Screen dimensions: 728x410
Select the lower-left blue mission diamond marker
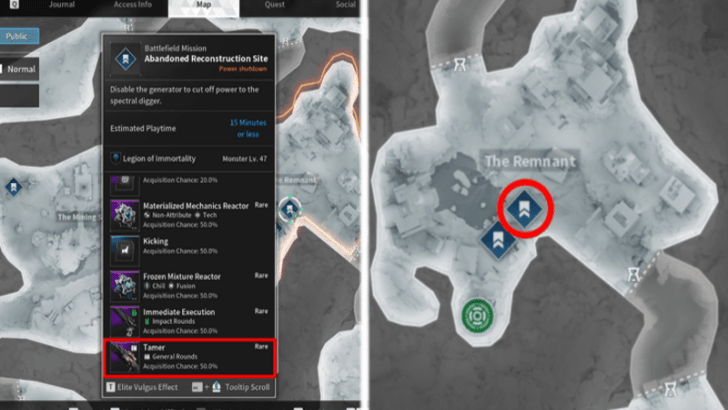tap(495, 241)
